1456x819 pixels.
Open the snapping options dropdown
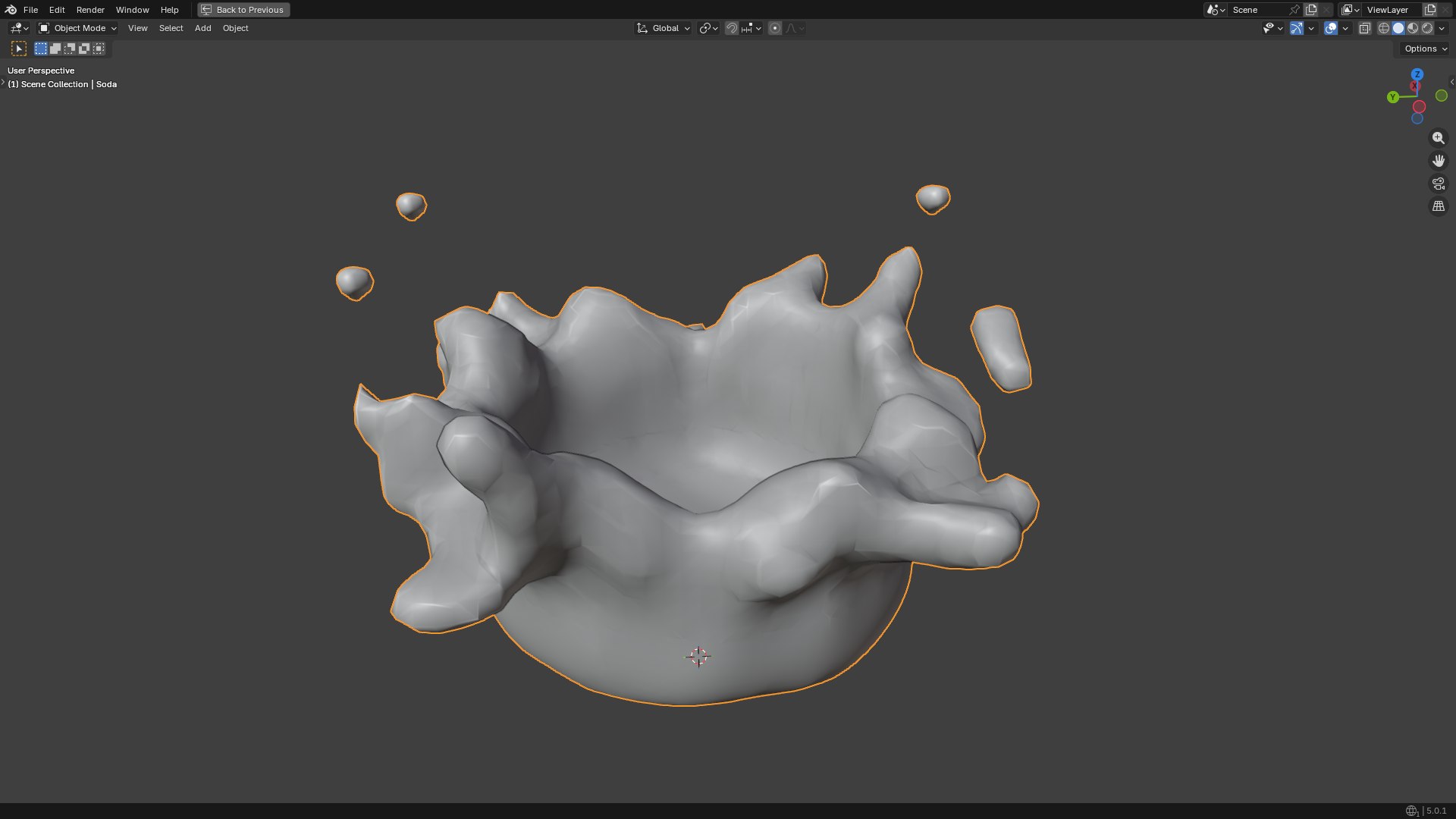(x=752, y=28)
